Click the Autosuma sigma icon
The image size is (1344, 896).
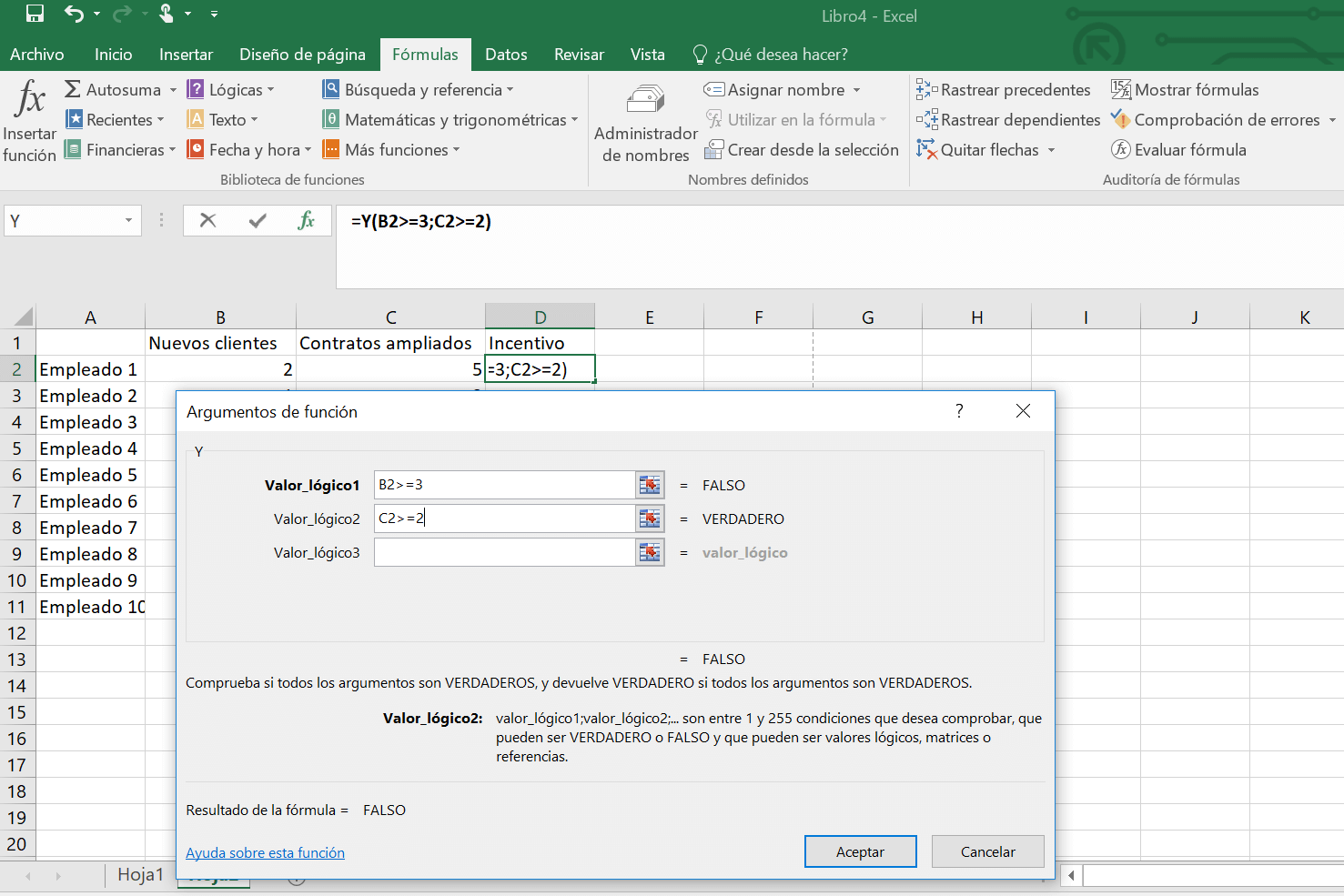(x=73, y=89)
